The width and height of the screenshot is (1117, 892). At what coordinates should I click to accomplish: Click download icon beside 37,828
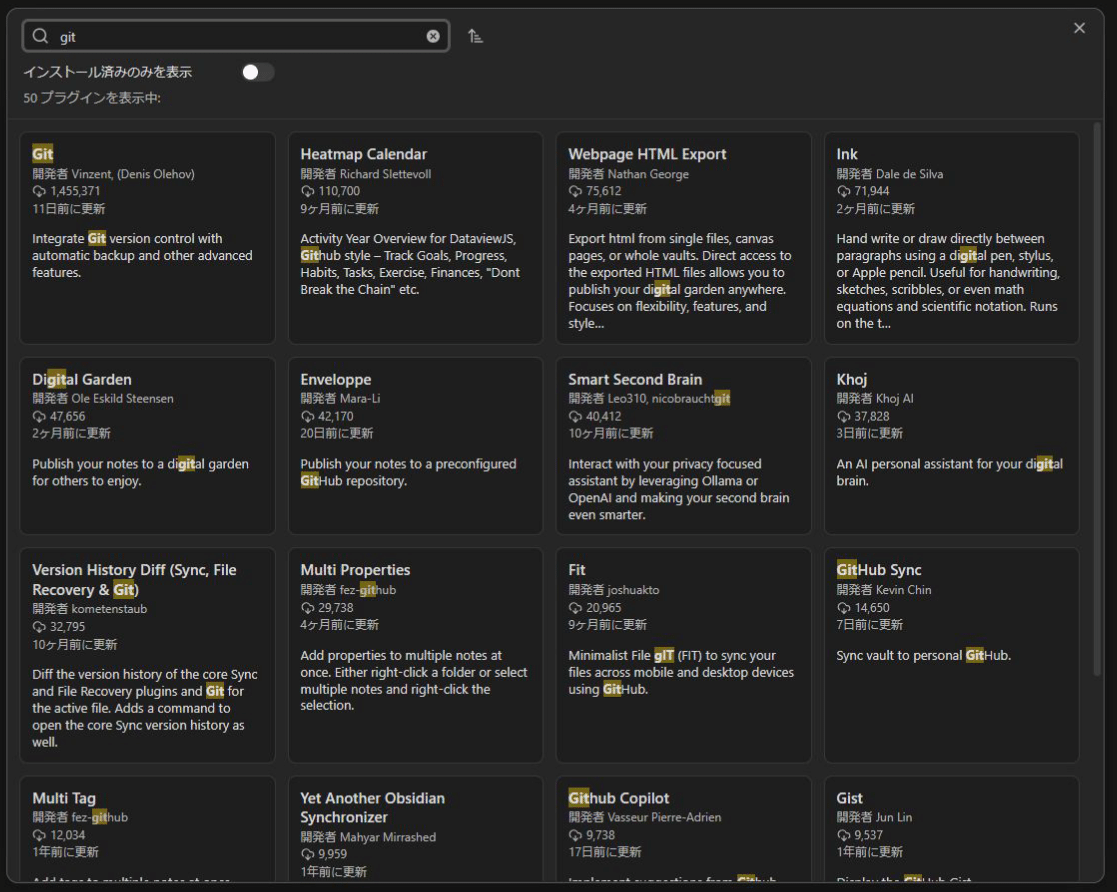[843, 416]
